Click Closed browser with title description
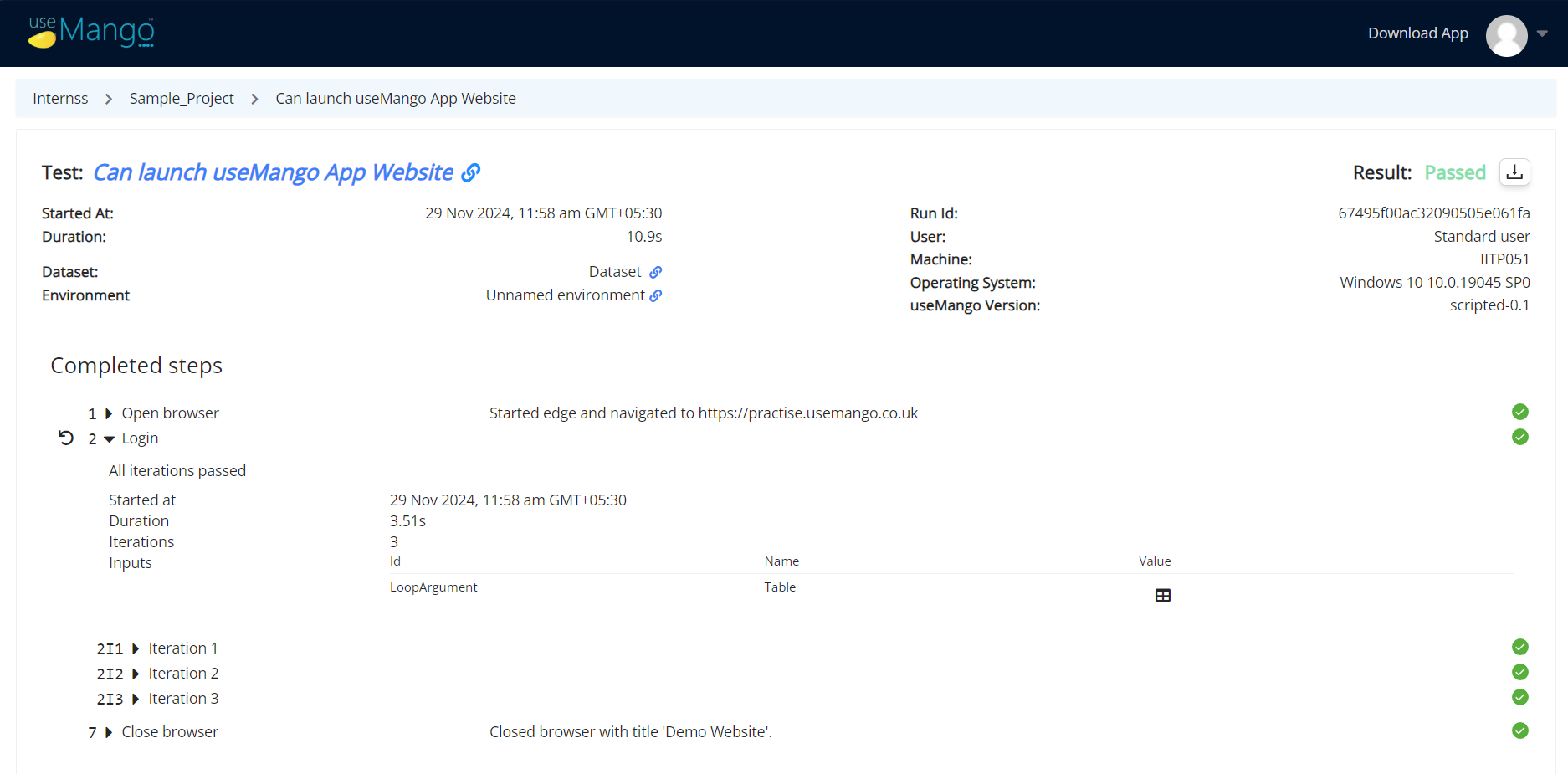 [631, 732]
